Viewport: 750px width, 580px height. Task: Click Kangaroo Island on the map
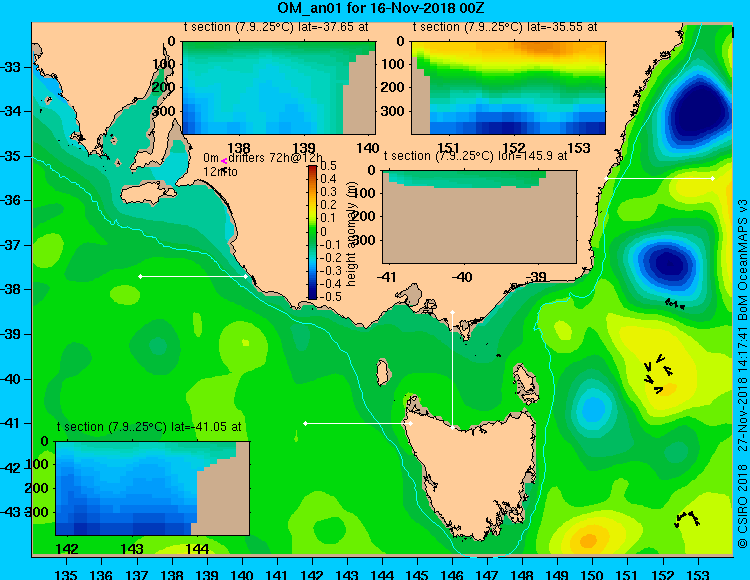[149, 193]
